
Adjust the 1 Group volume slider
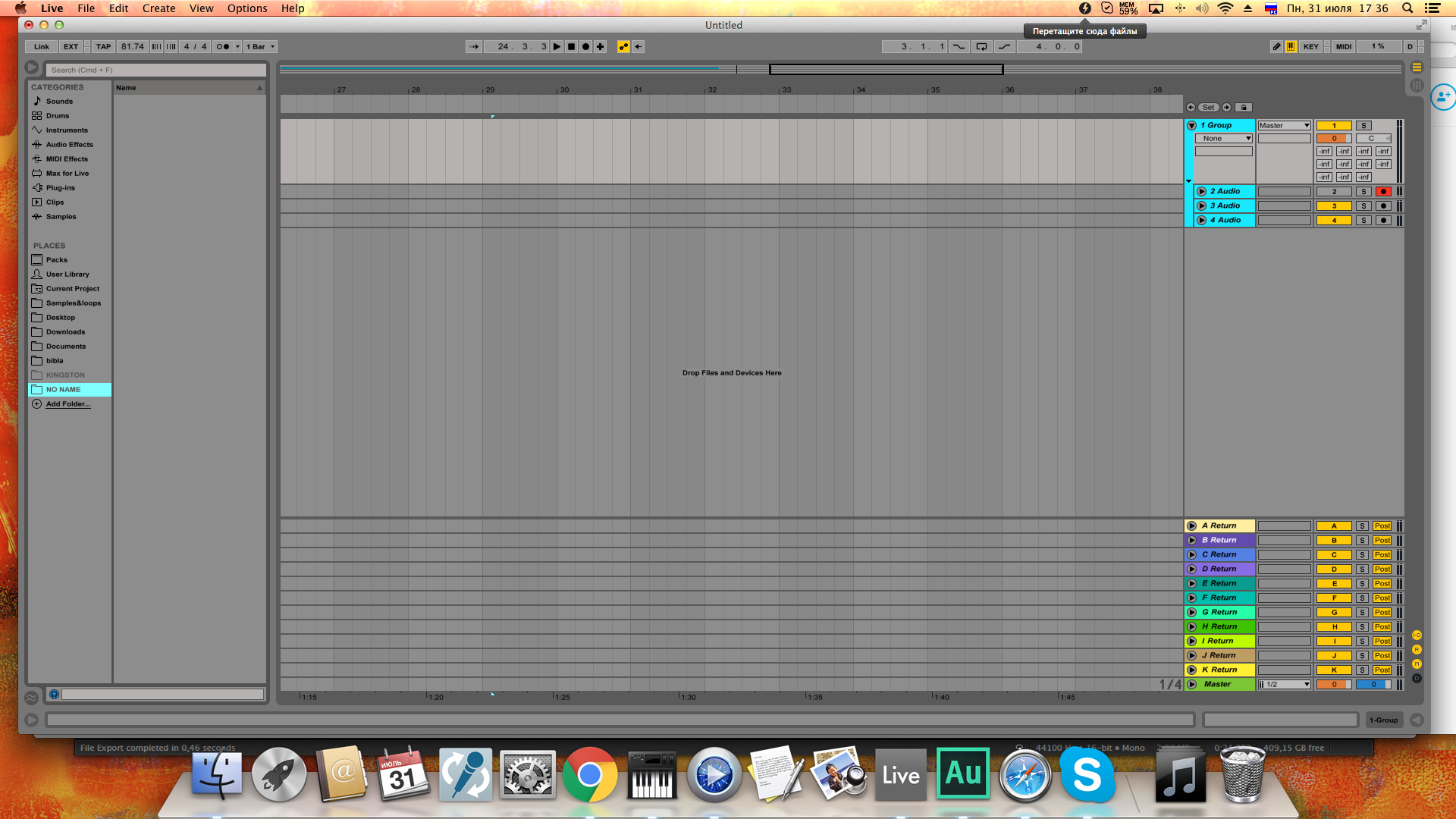[1334, 139]
